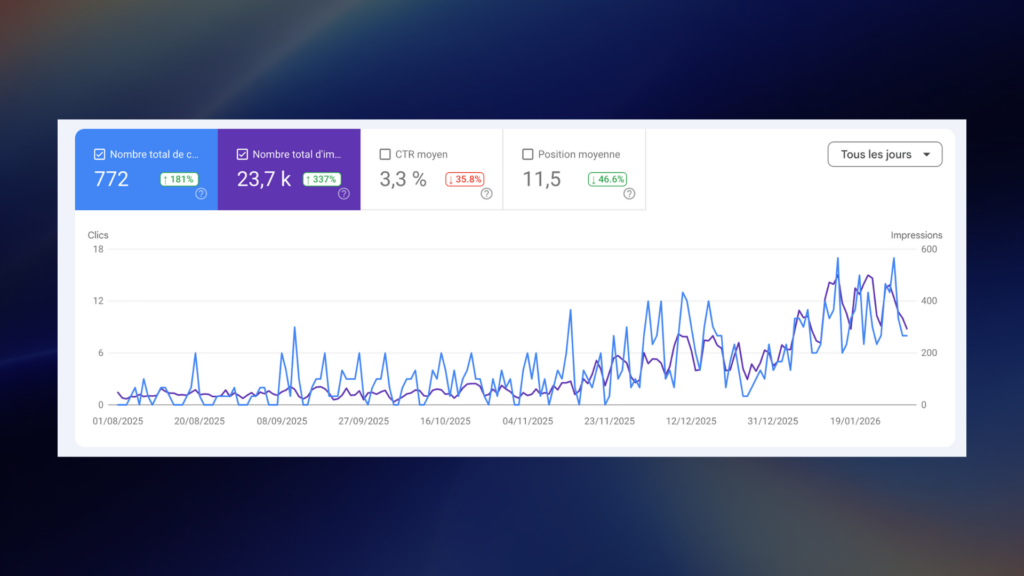Select the Position moyenne metric card
This screenshot has width=1024, height=576.
(x=574, y=170)
